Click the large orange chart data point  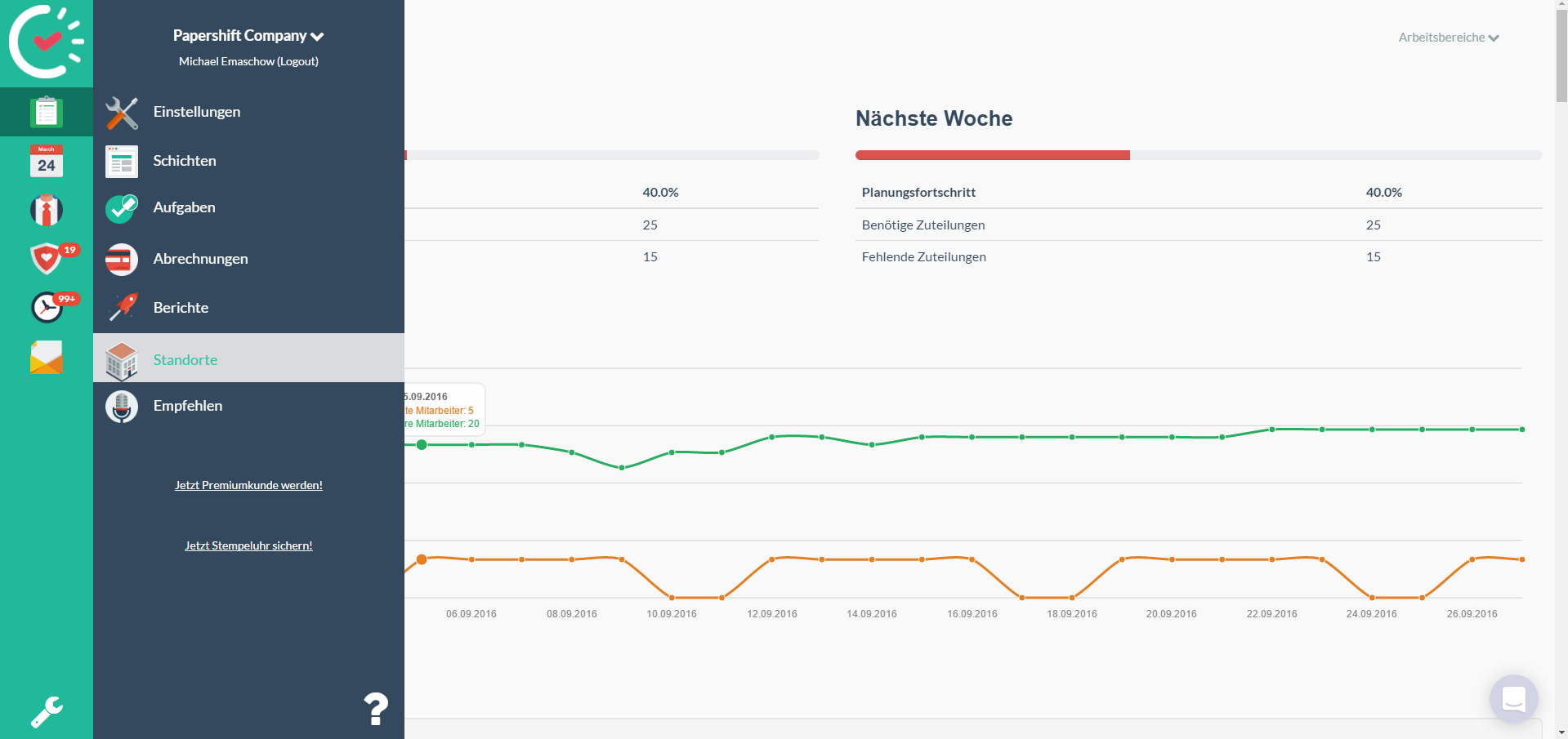coord(422,559)
